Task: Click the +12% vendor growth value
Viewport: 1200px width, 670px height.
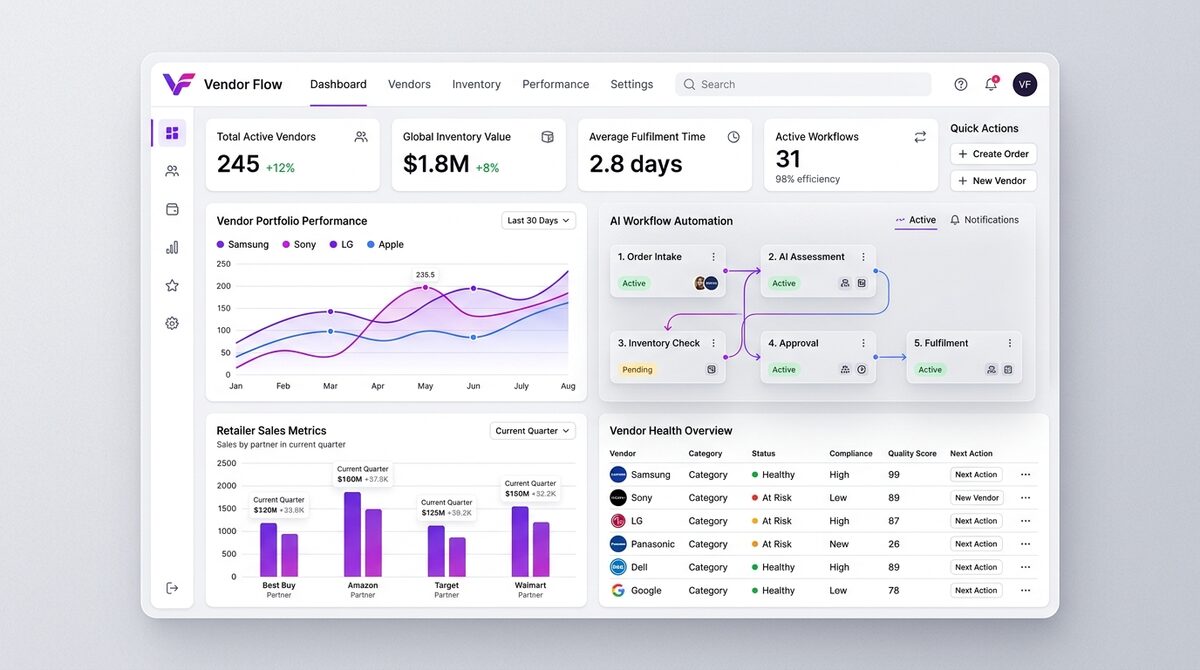Action: point(280,168)
